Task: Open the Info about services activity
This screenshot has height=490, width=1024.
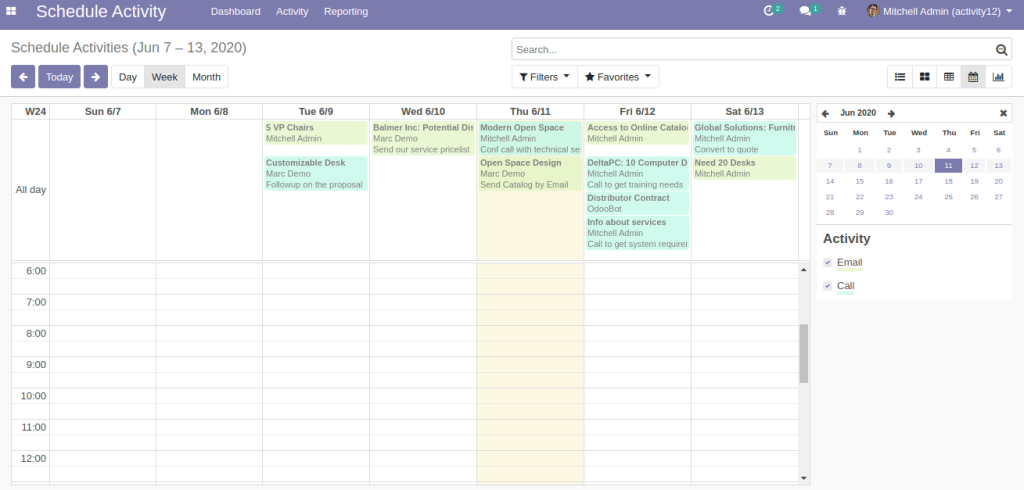Action: pos(637,233)
